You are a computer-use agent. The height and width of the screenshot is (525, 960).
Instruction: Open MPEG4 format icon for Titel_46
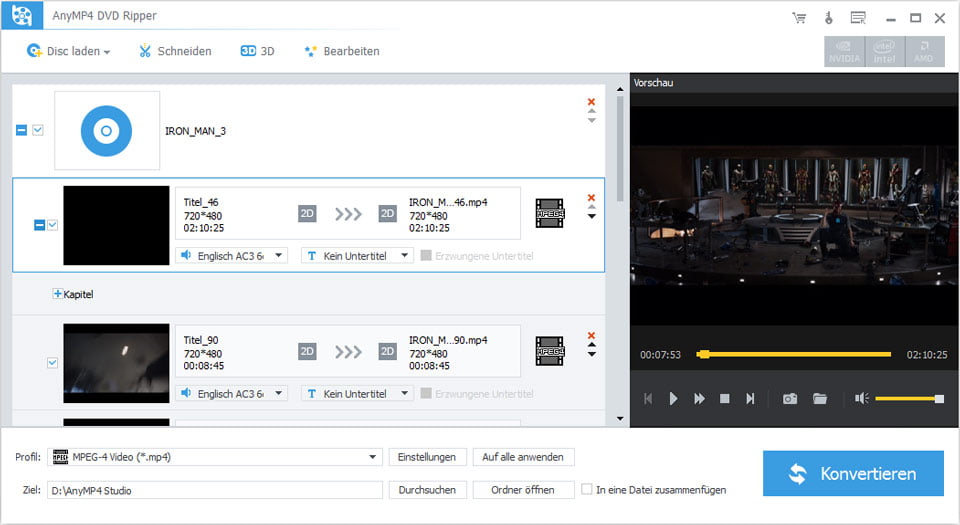point(549,214)
